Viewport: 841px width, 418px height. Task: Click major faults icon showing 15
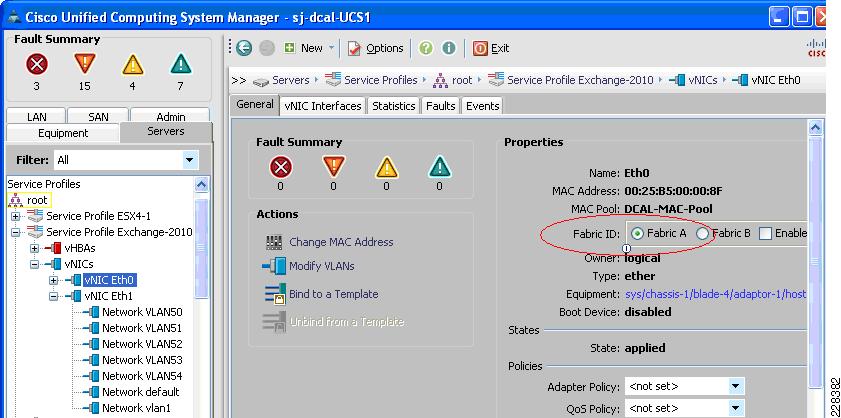(x=85, y=64)
